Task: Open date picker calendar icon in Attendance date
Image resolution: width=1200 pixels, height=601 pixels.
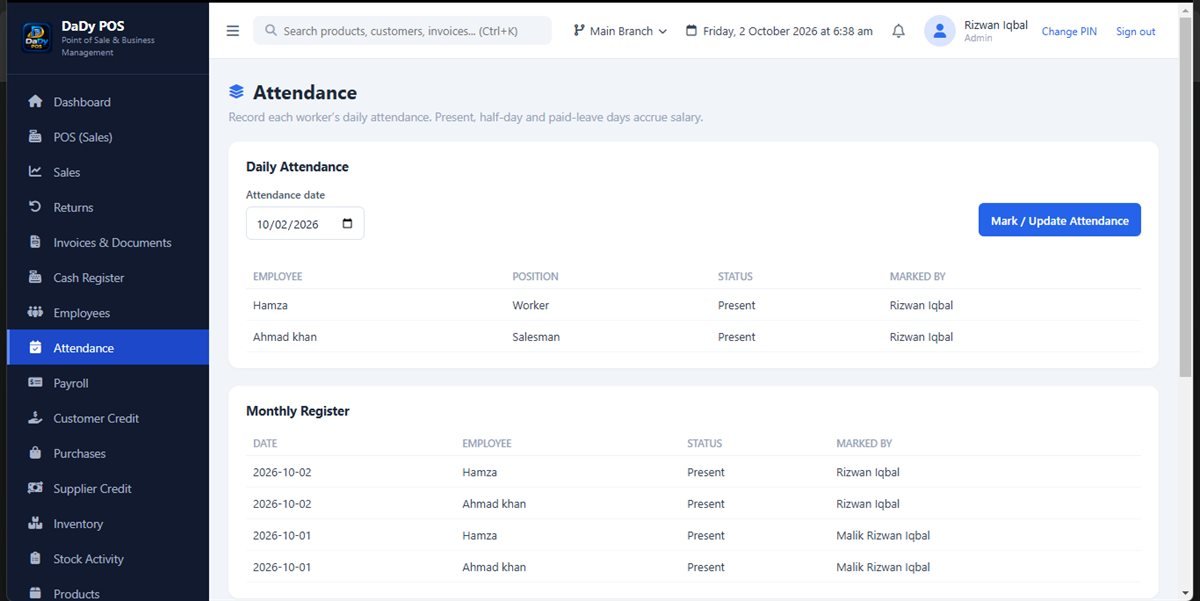Action: pyautogui.click(x=347, y=224)
